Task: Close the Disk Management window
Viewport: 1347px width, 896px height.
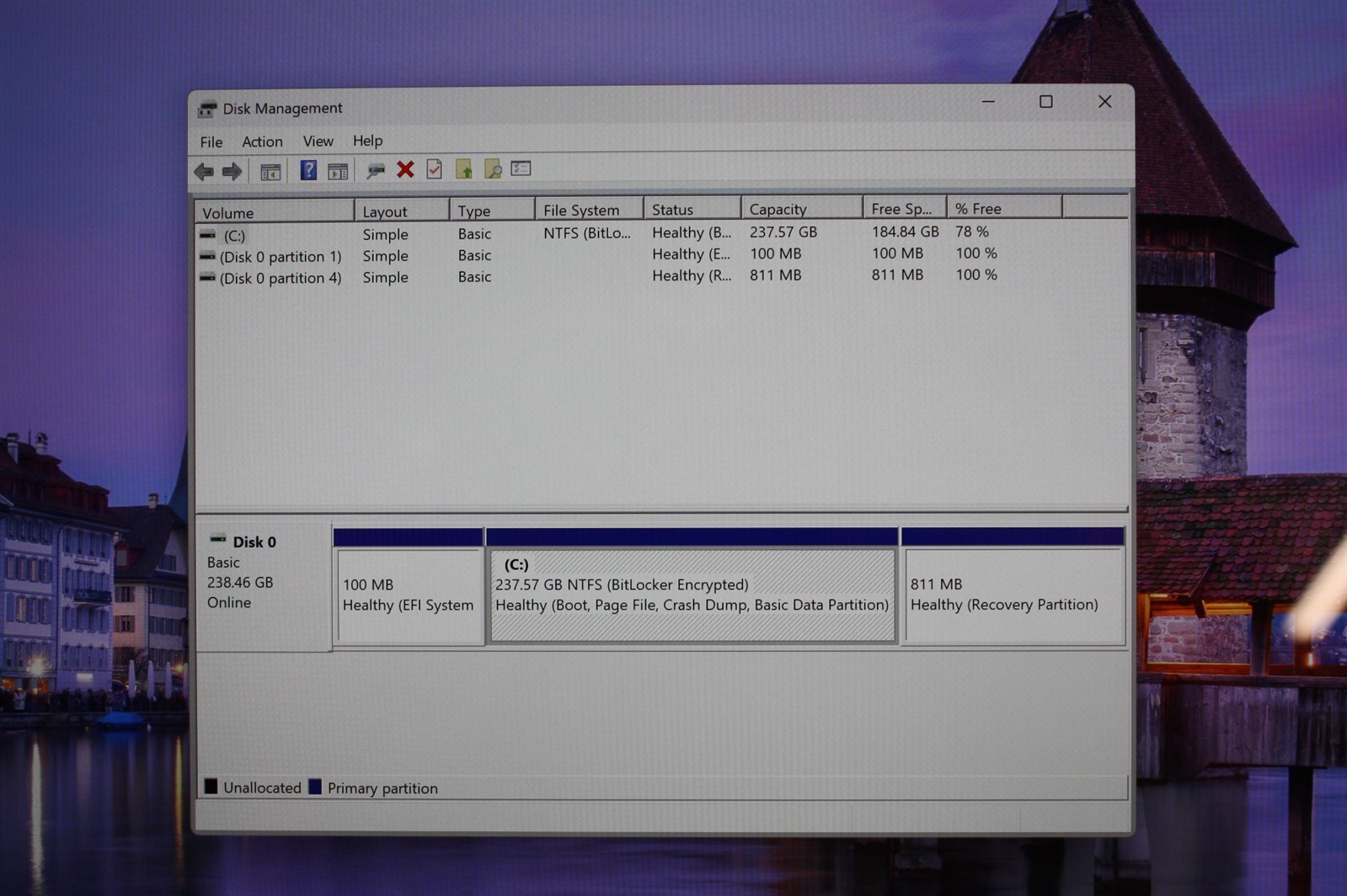Action: click(x=1104, y=102)
